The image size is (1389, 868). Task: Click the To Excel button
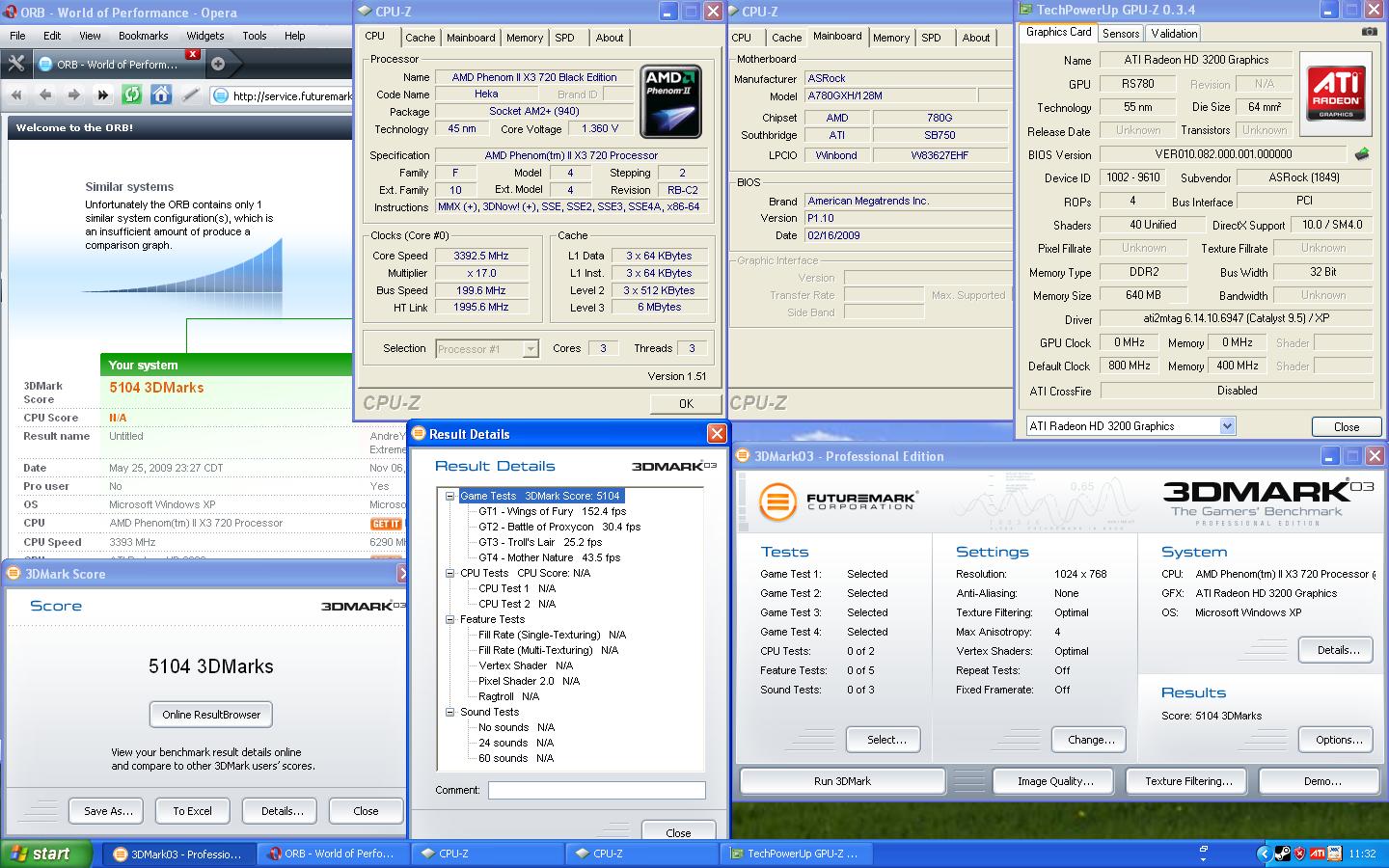(x=192, y=811)
